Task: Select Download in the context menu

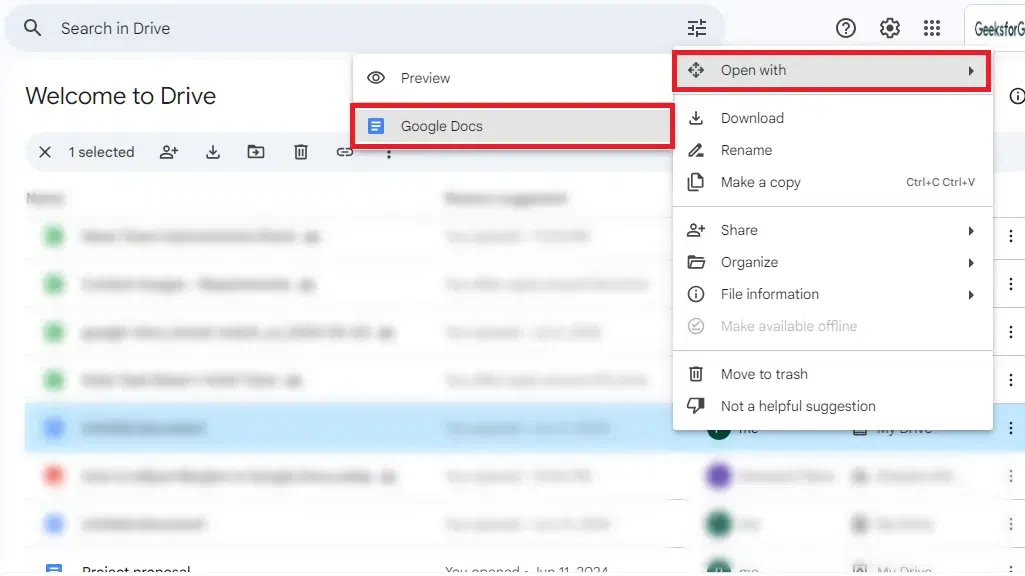Action: (832, 118)
